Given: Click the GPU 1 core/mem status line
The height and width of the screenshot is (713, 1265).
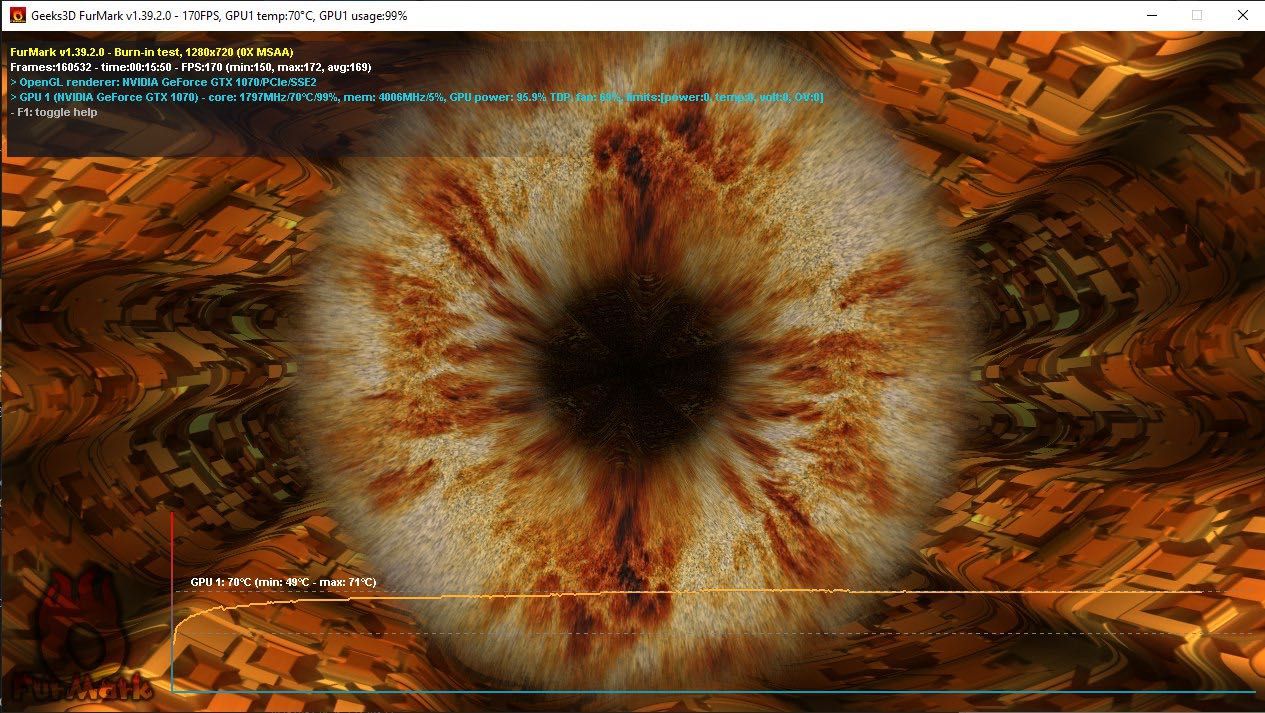Looking at the screenshot, I should tap(416, 97).
